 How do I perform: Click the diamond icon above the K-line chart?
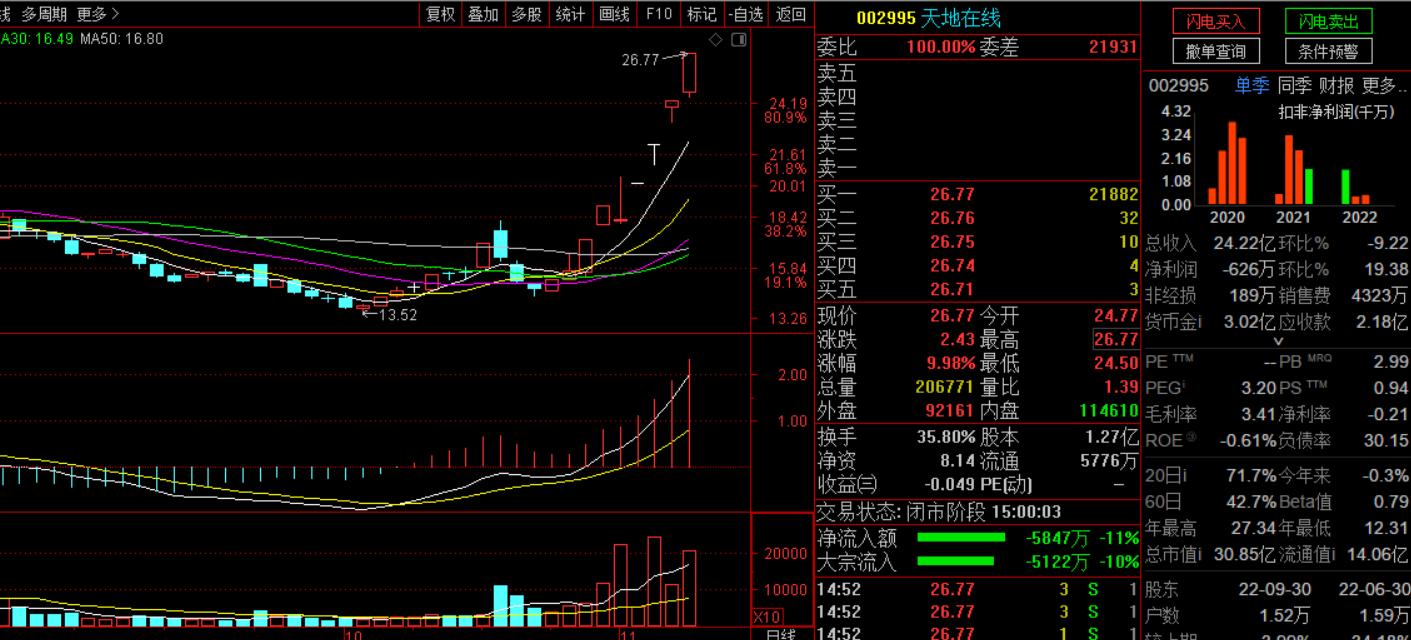[x=715, y=39]
